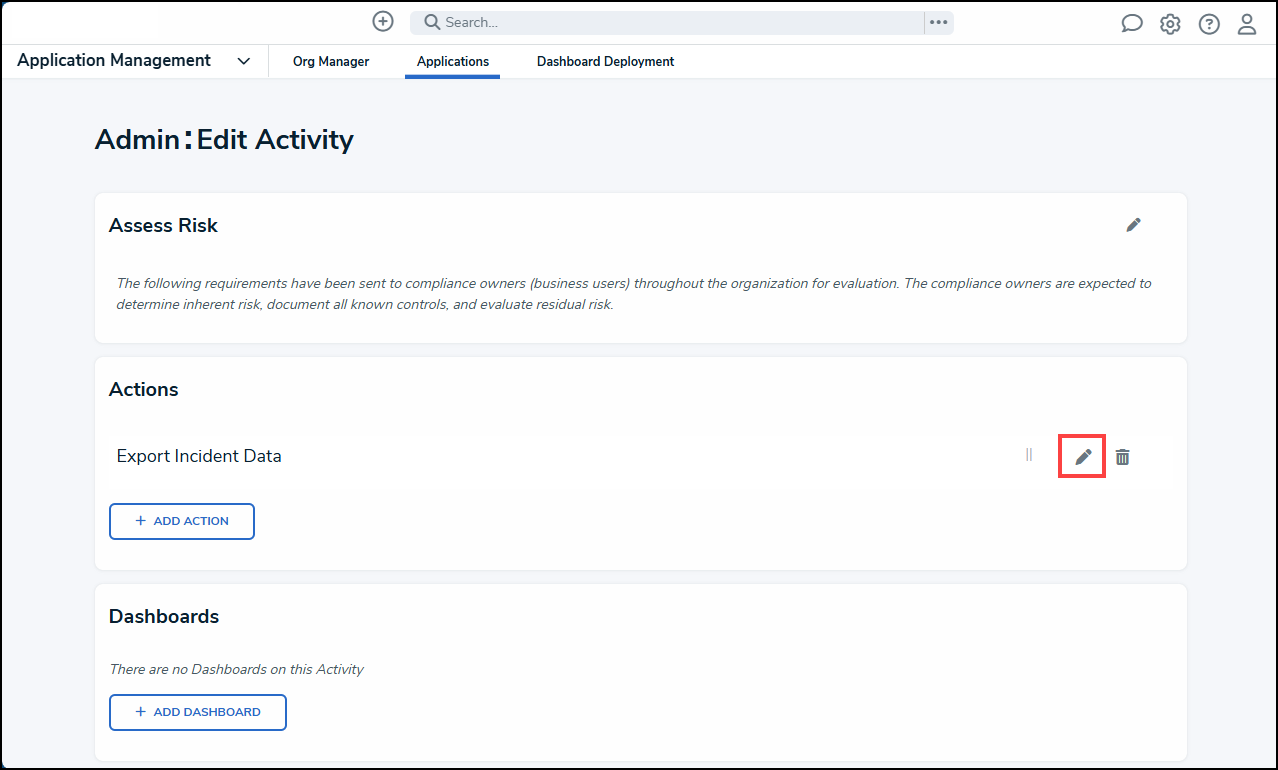The height and width of the screenshot is (770, 1278).
Task: Edit the Assess Risk section pencil
Action: click(1133, 225)
